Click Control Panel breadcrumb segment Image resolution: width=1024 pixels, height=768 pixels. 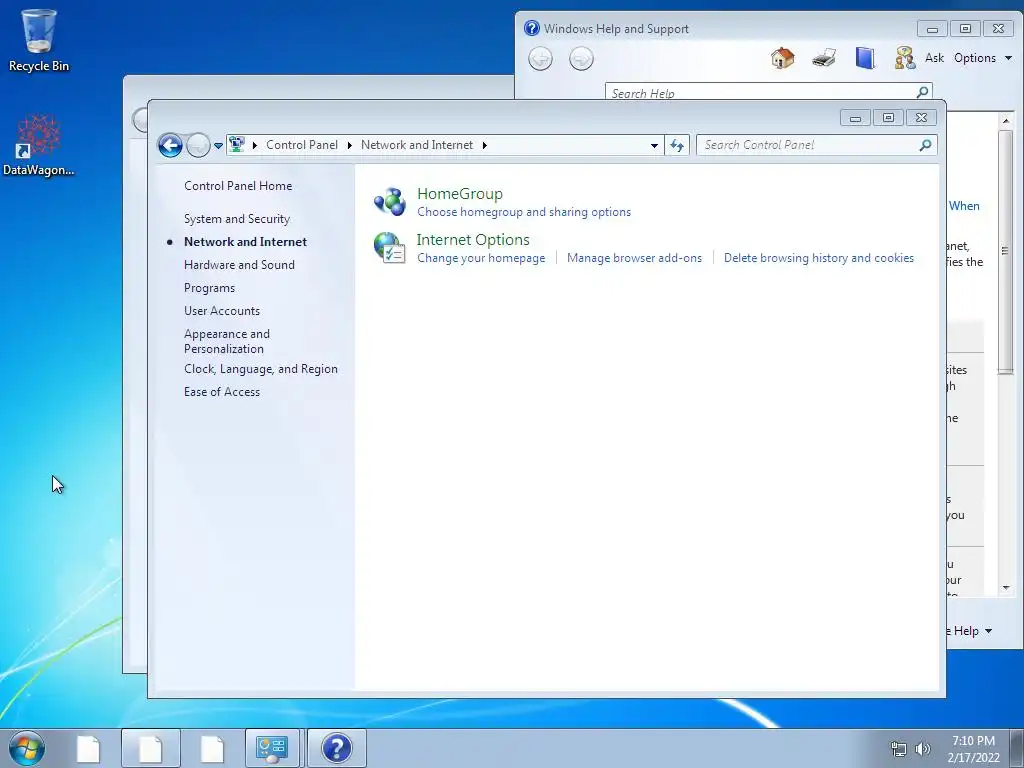pyautogui.click(x=302, y=145)
